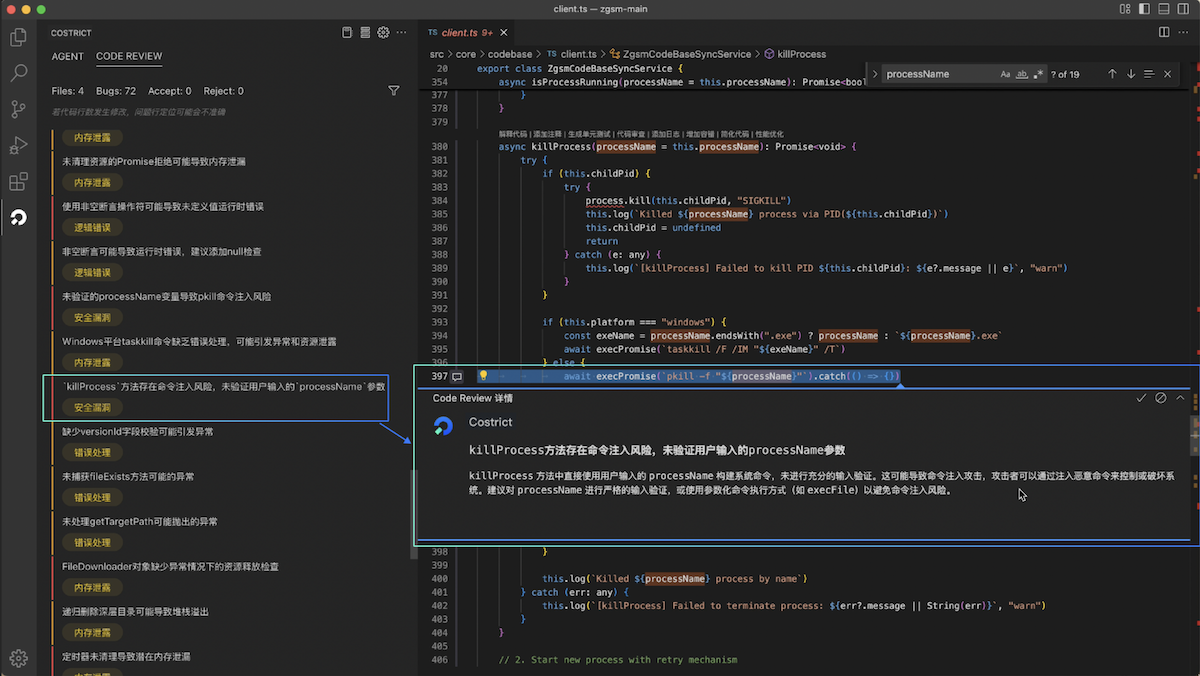The width and height of the screenshot is (1200, 676).
Task: Open the Extensions view icon
Action: (18, 181)
